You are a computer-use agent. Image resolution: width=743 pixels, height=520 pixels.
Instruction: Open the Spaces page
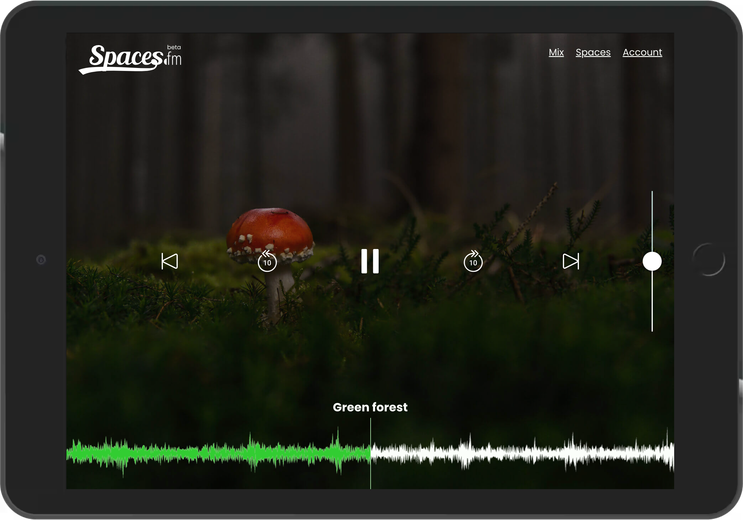593,52
